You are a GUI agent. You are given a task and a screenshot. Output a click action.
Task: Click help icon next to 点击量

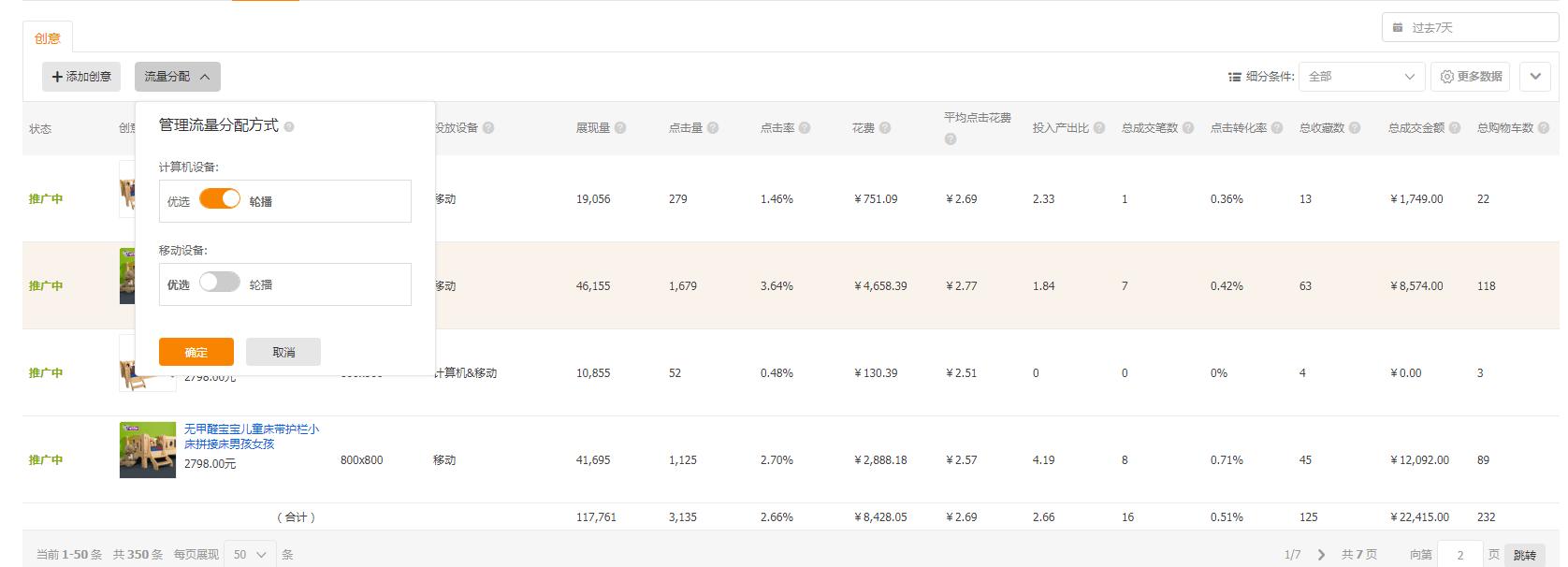click(713, 128)
